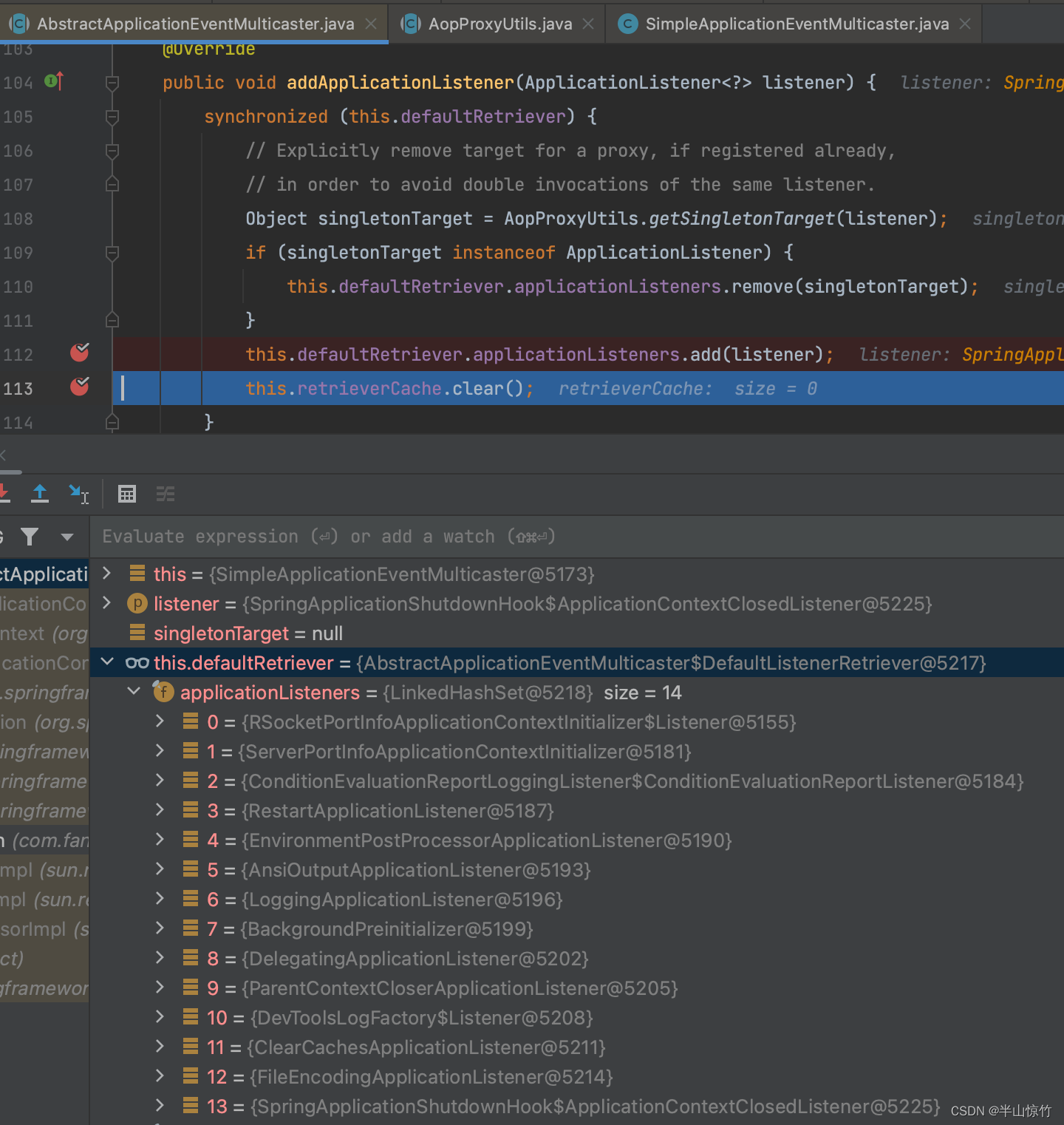Click the watch glasses icon on this.defaultRetriever
Viewport: 1064px width, 1125px height.
pos(137,663)
